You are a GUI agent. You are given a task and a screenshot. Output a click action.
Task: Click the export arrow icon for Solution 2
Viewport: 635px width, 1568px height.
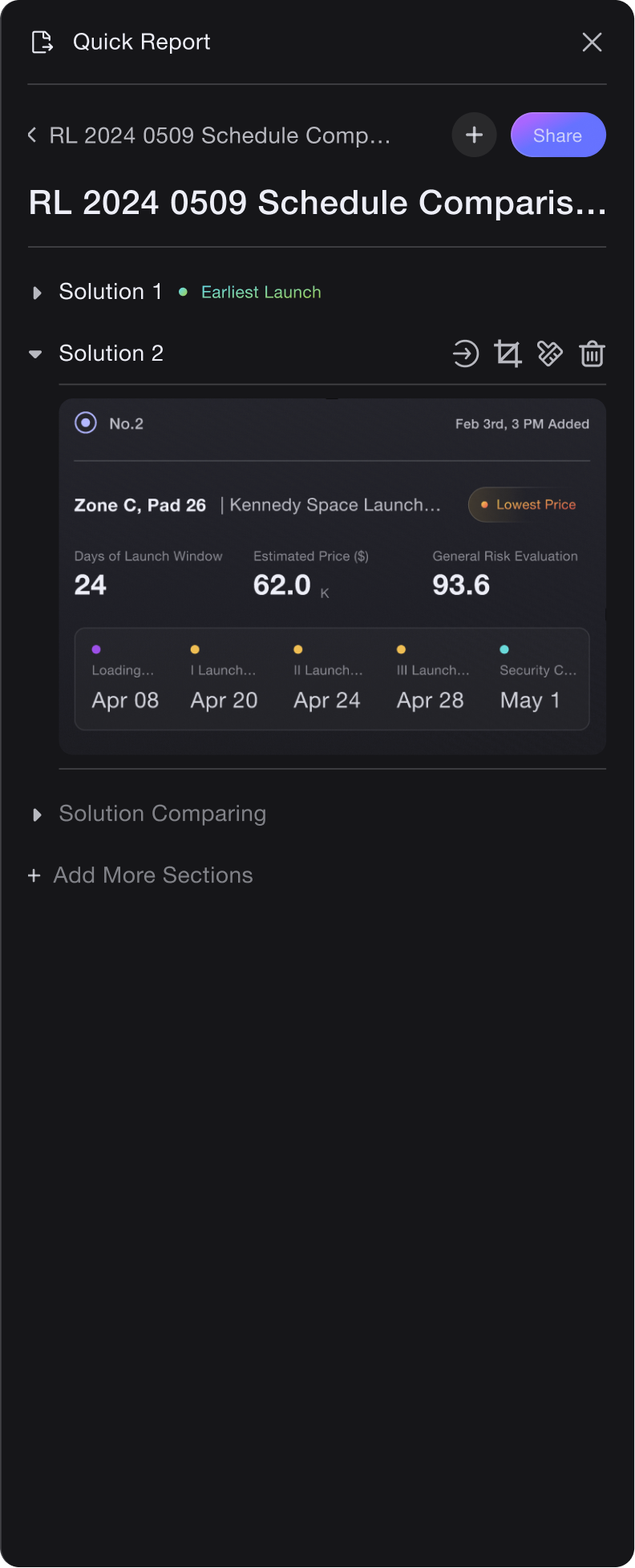click(466, 354)
